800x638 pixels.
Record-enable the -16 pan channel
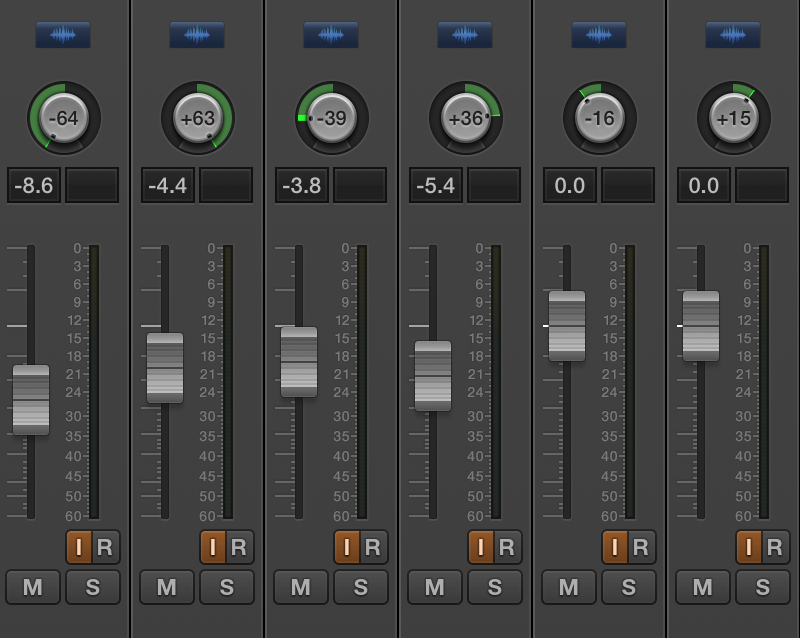(642, 547)
